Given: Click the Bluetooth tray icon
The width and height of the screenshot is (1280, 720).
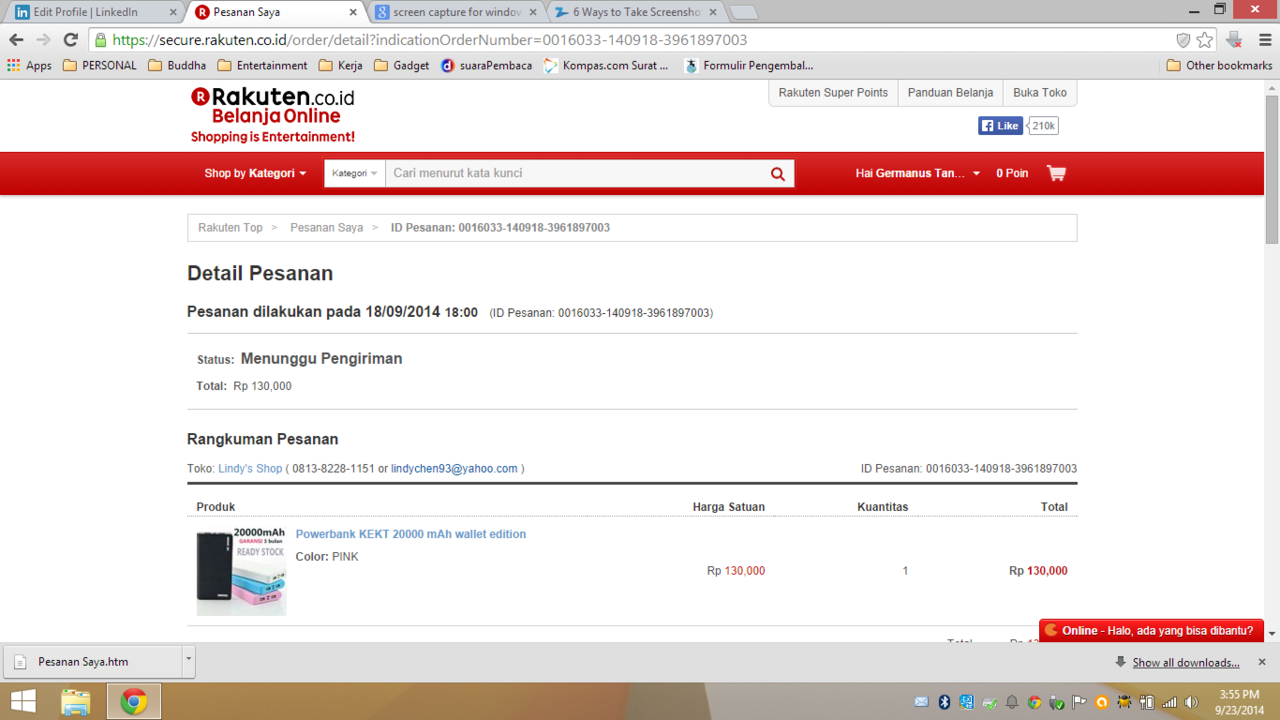Looking at the screenshot, I should (x=944, y=702).
